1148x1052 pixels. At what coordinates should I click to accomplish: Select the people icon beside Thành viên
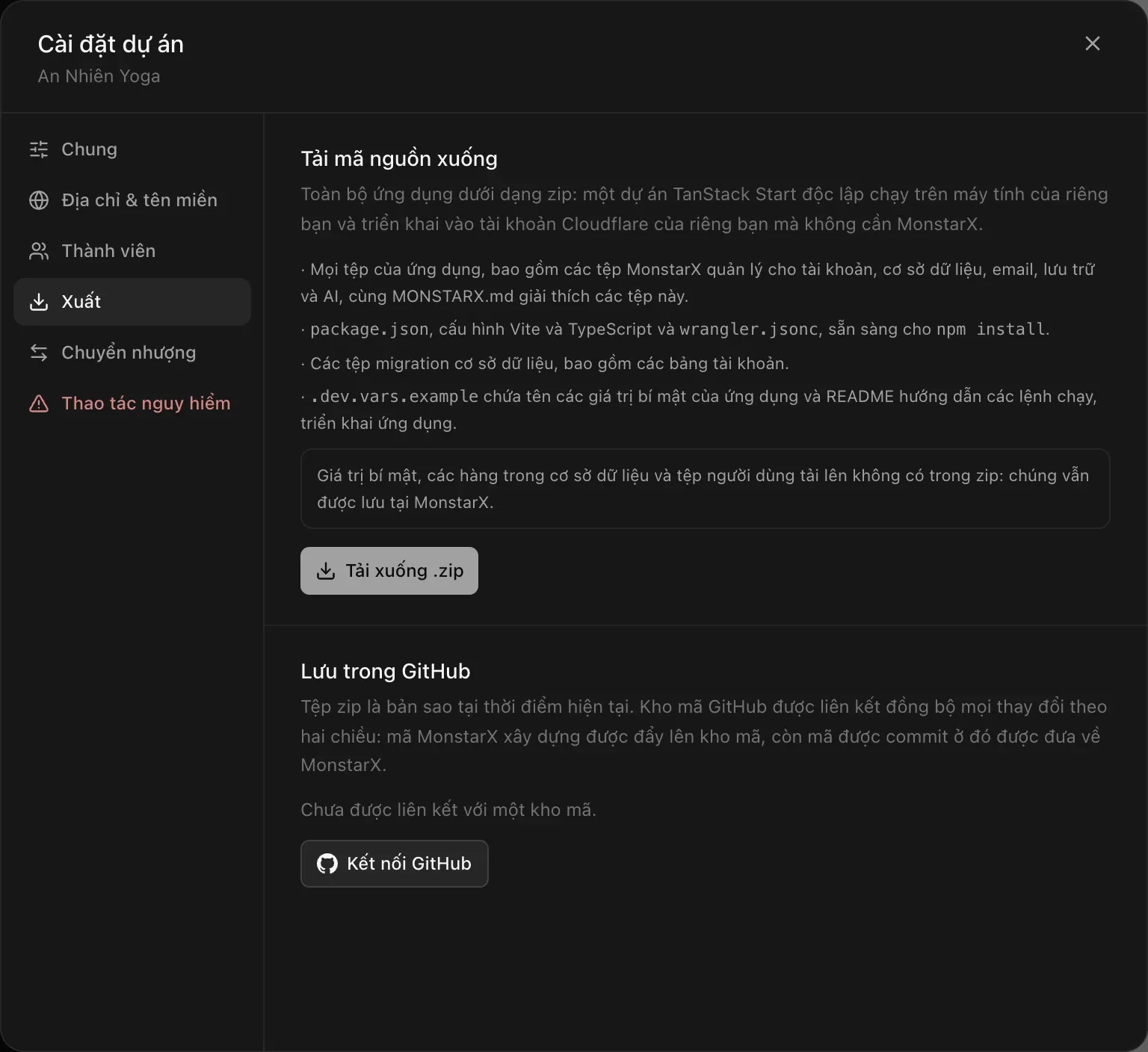coord(39,251)
